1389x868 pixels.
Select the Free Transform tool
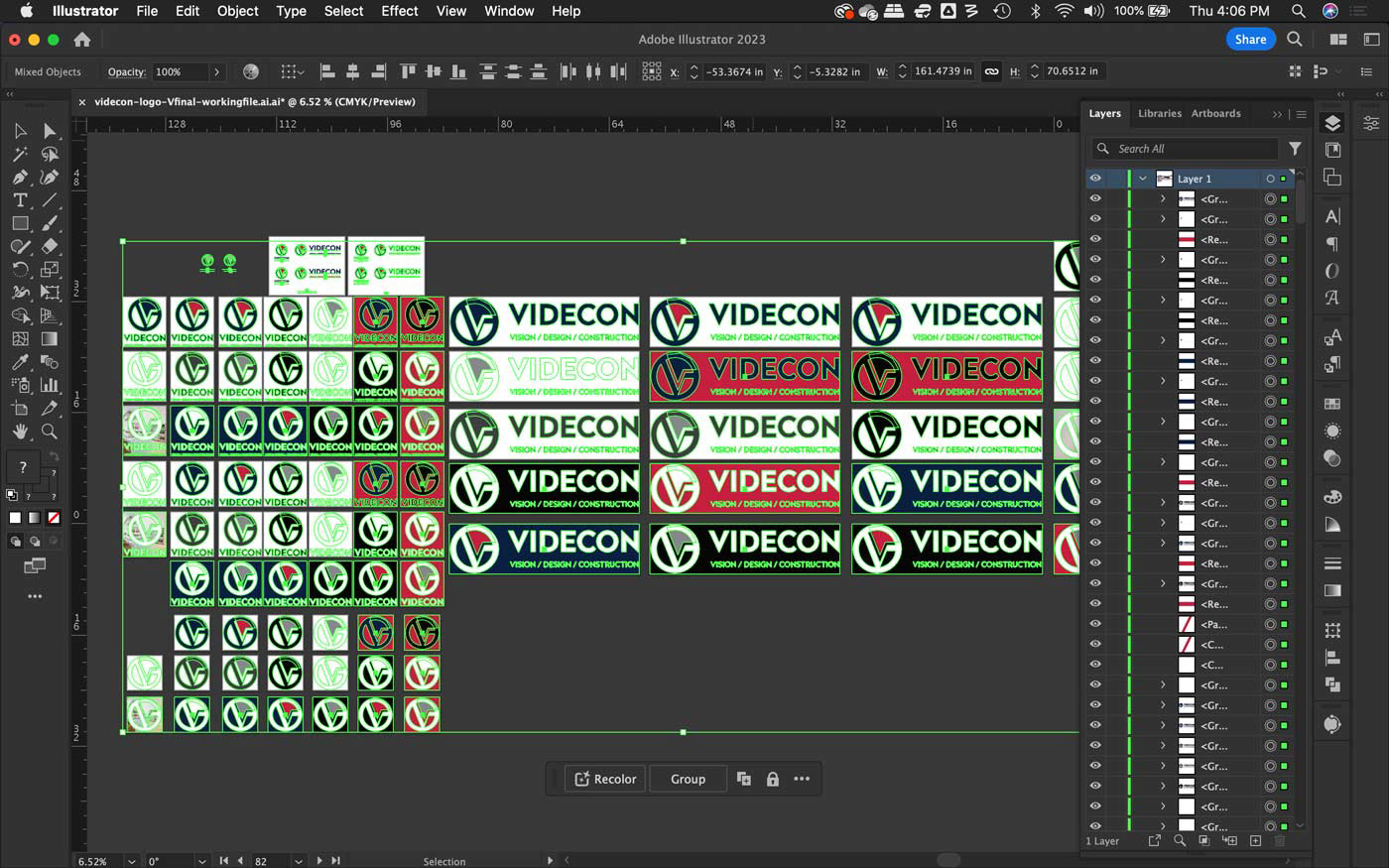50,293
